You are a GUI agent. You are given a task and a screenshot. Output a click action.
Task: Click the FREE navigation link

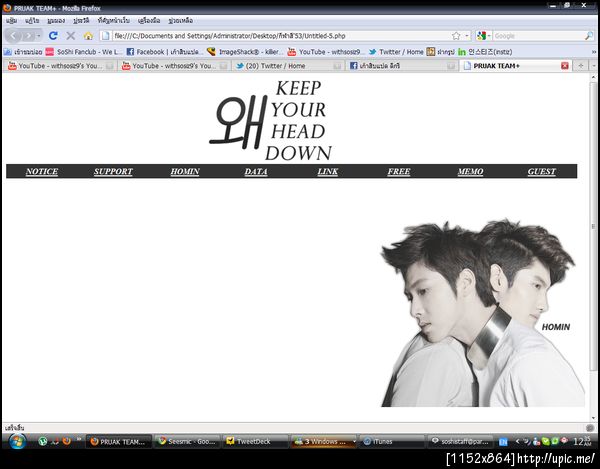(399, 171)
